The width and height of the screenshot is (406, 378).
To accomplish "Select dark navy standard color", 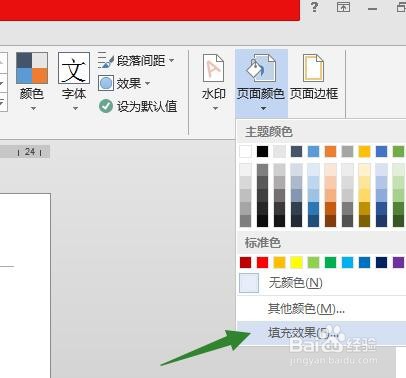I will pyautogui.click(x=381, y=262).
